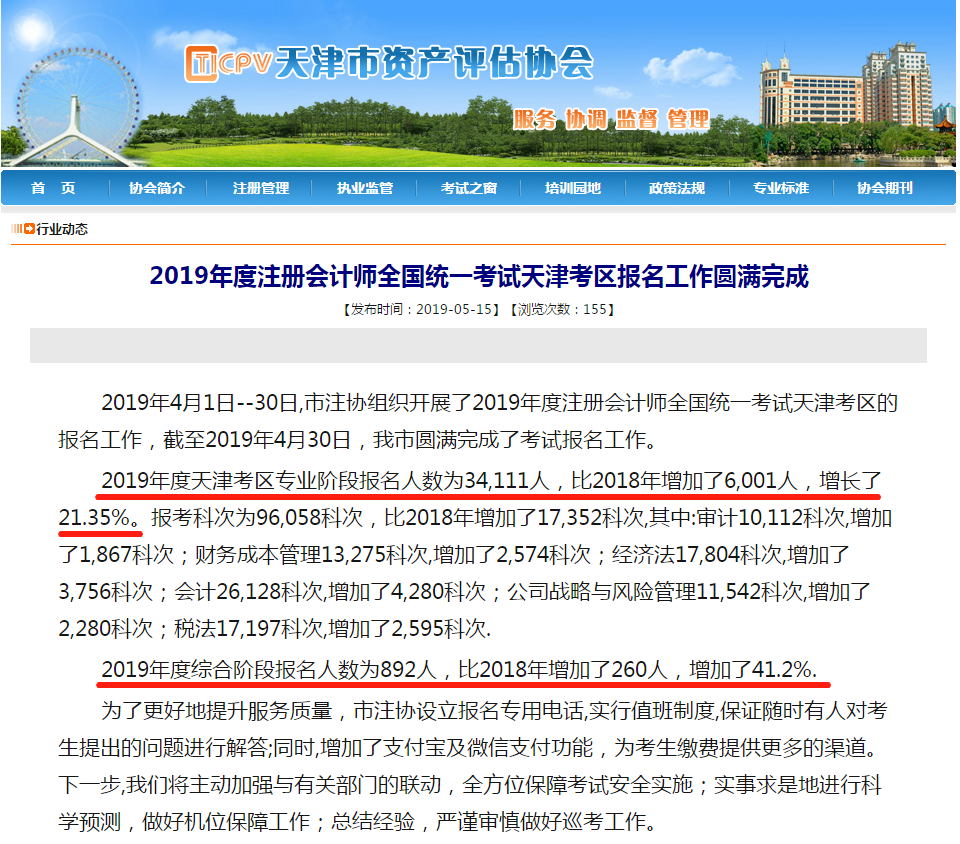Click the gray bar below the article info

pos(478,345)
